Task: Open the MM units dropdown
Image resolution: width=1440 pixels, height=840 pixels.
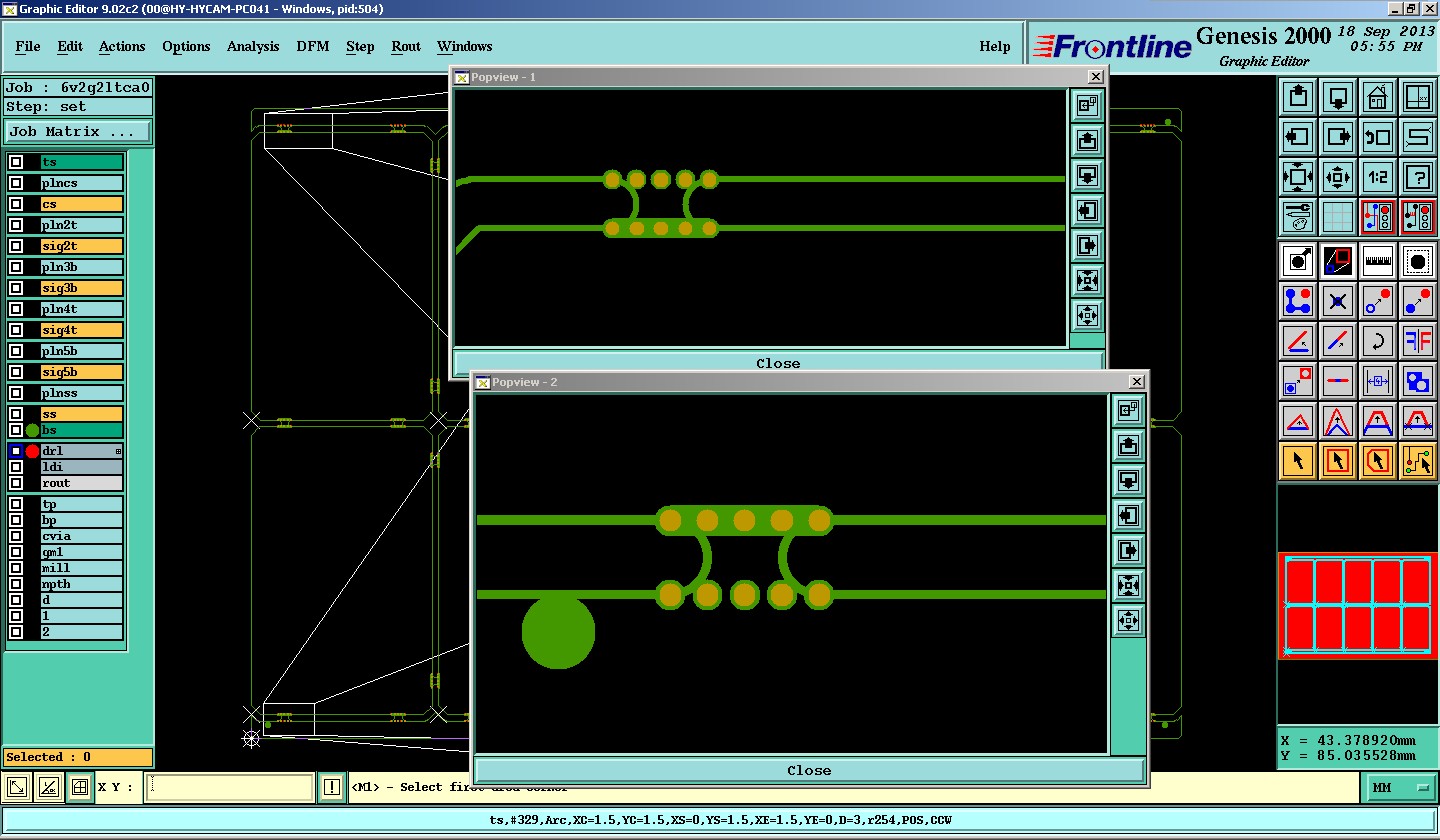Action: point(1400,788)
